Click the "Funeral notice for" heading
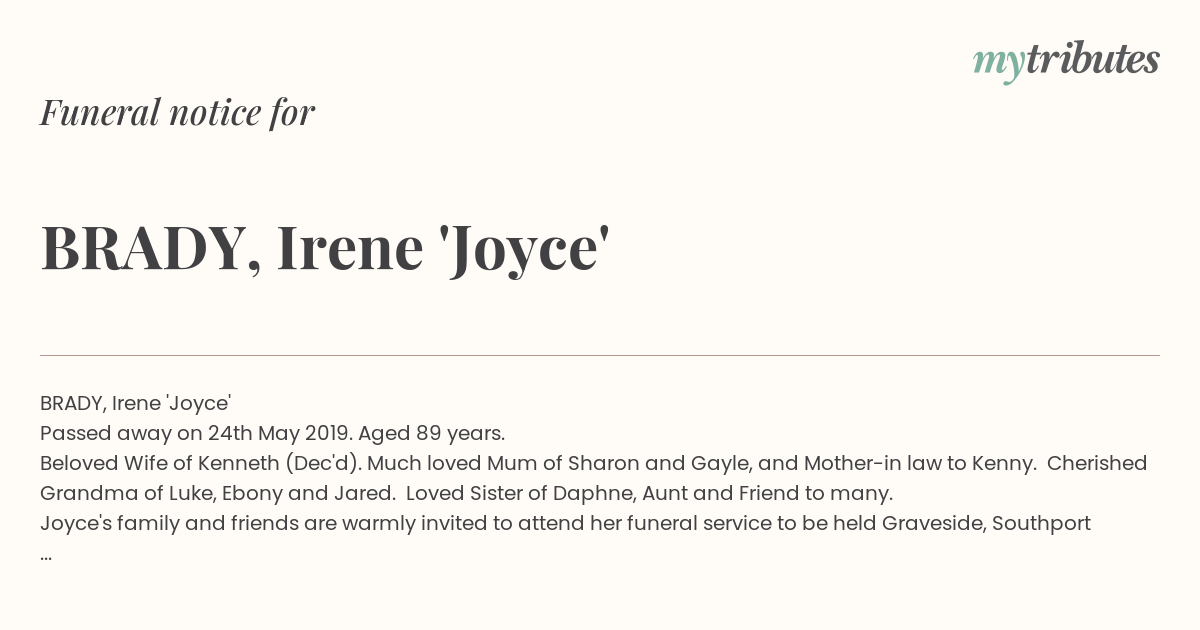 177,112
